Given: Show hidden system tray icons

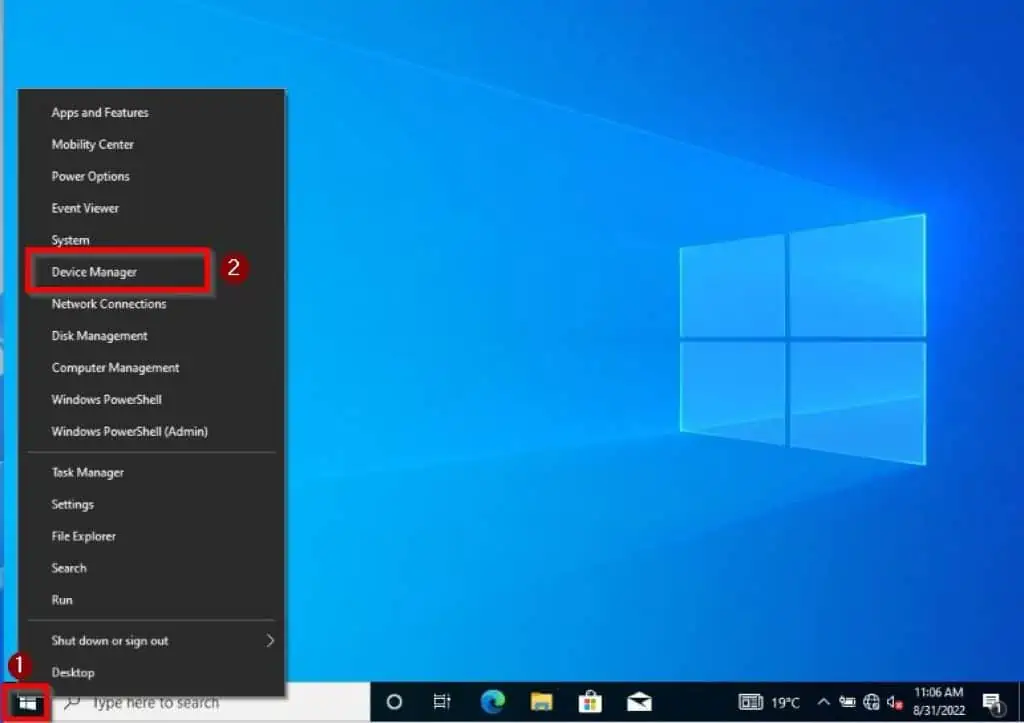Looking at the screenshot, I should pos(824,703).
